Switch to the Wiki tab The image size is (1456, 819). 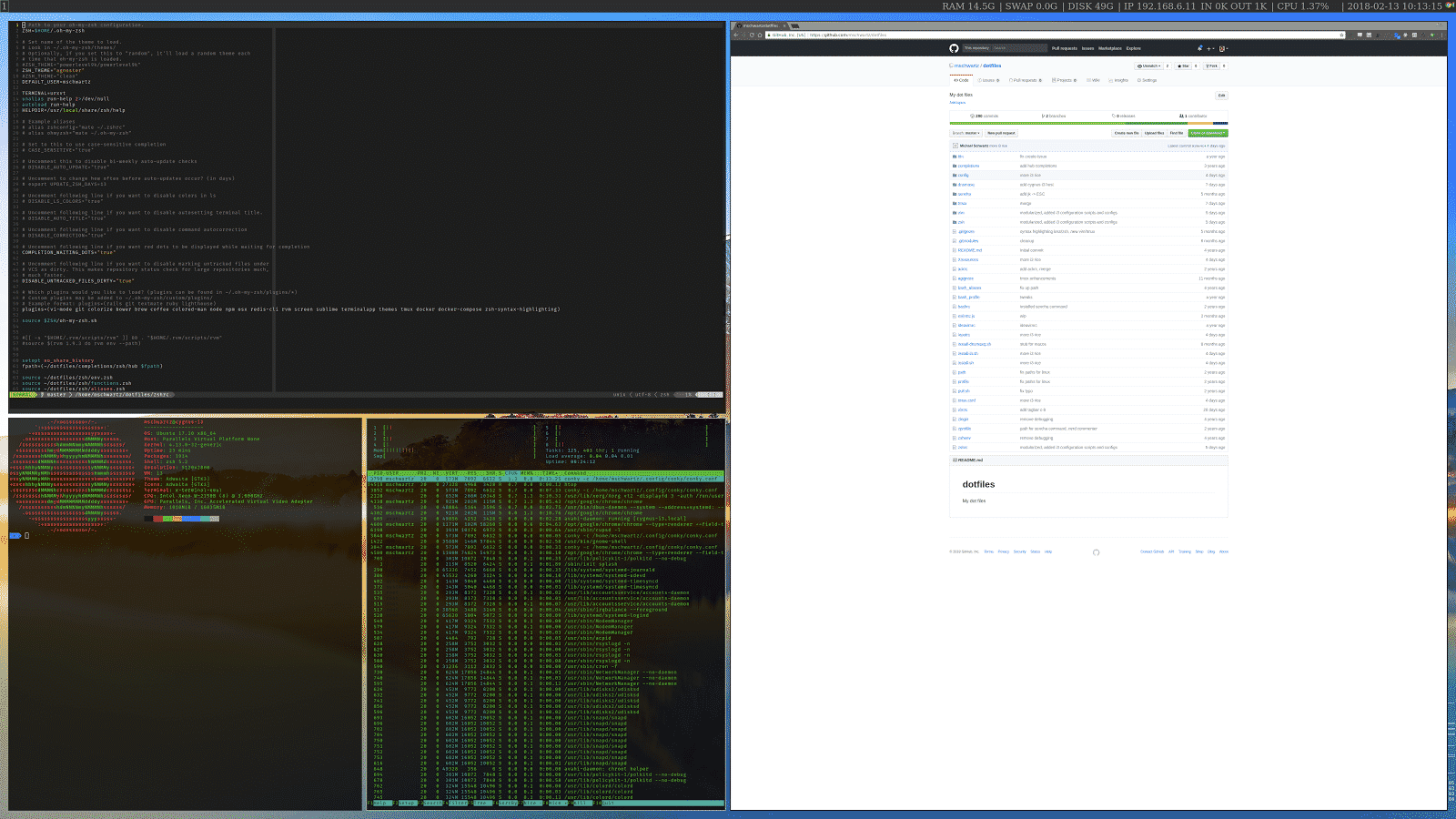click(x=1094, y=80)
